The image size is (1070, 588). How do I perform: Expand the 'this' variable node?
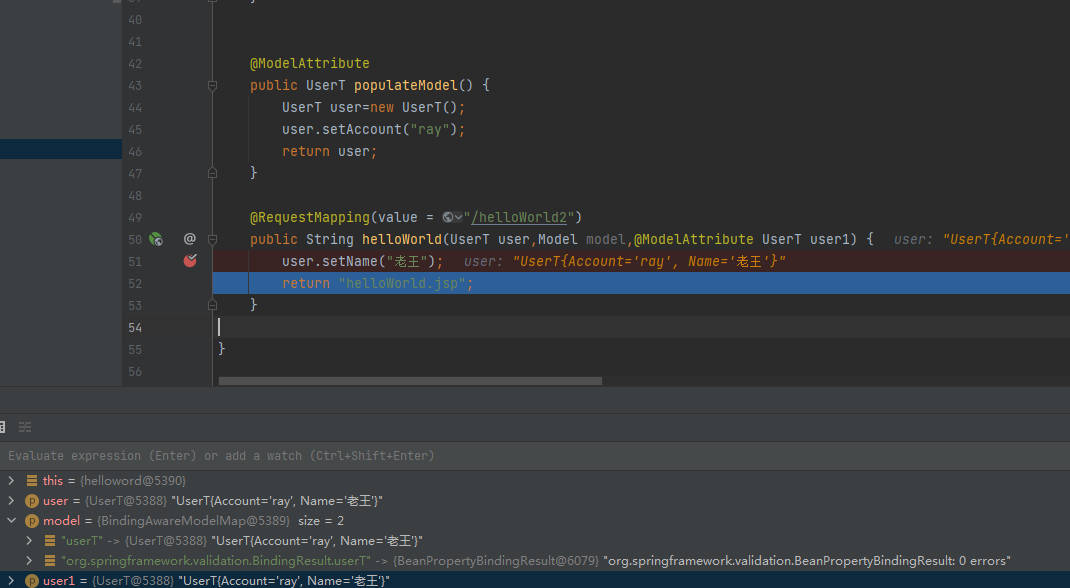[11, 481]
